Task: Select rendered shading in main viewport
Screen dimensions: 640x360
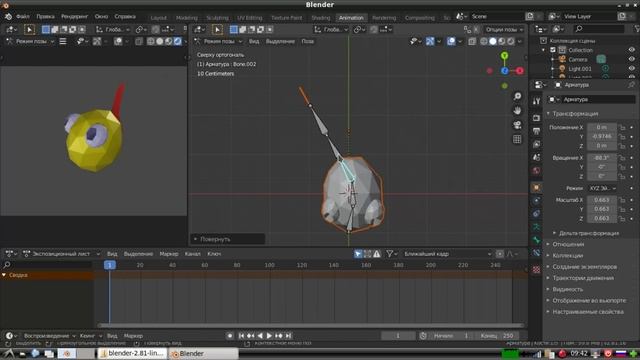Action: point(511,41)
